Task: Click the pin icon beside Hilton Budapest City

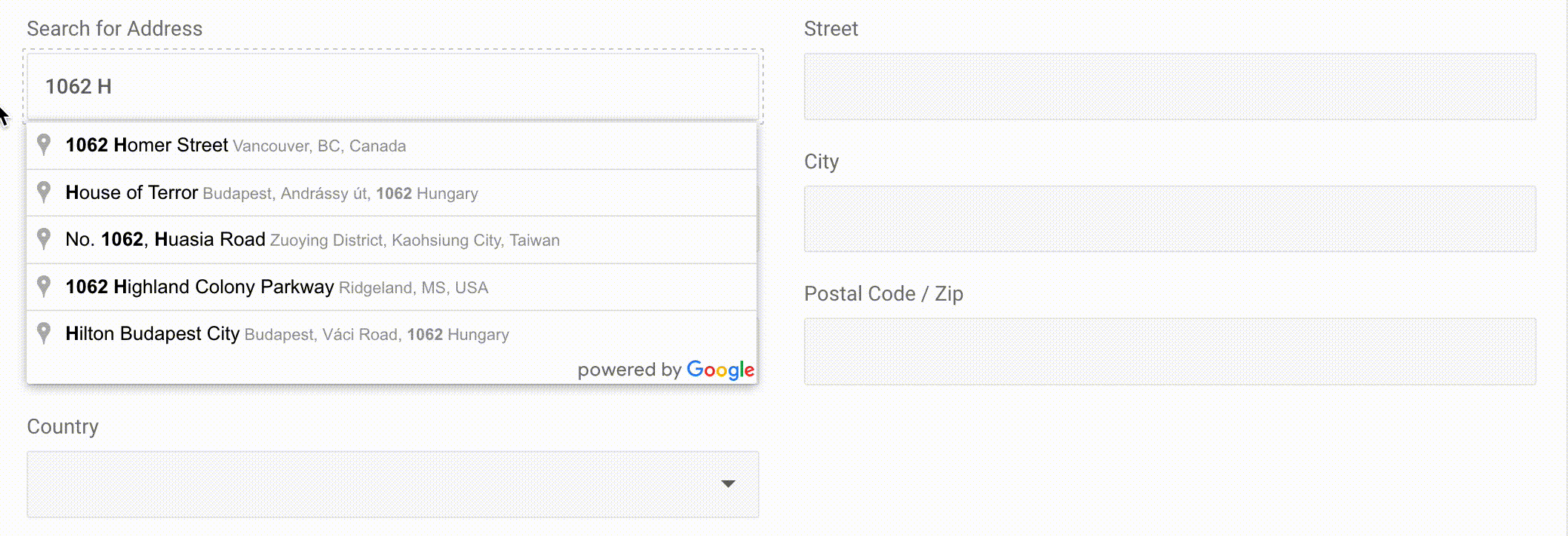Action: pyautogui.click(x=44, y=333)
